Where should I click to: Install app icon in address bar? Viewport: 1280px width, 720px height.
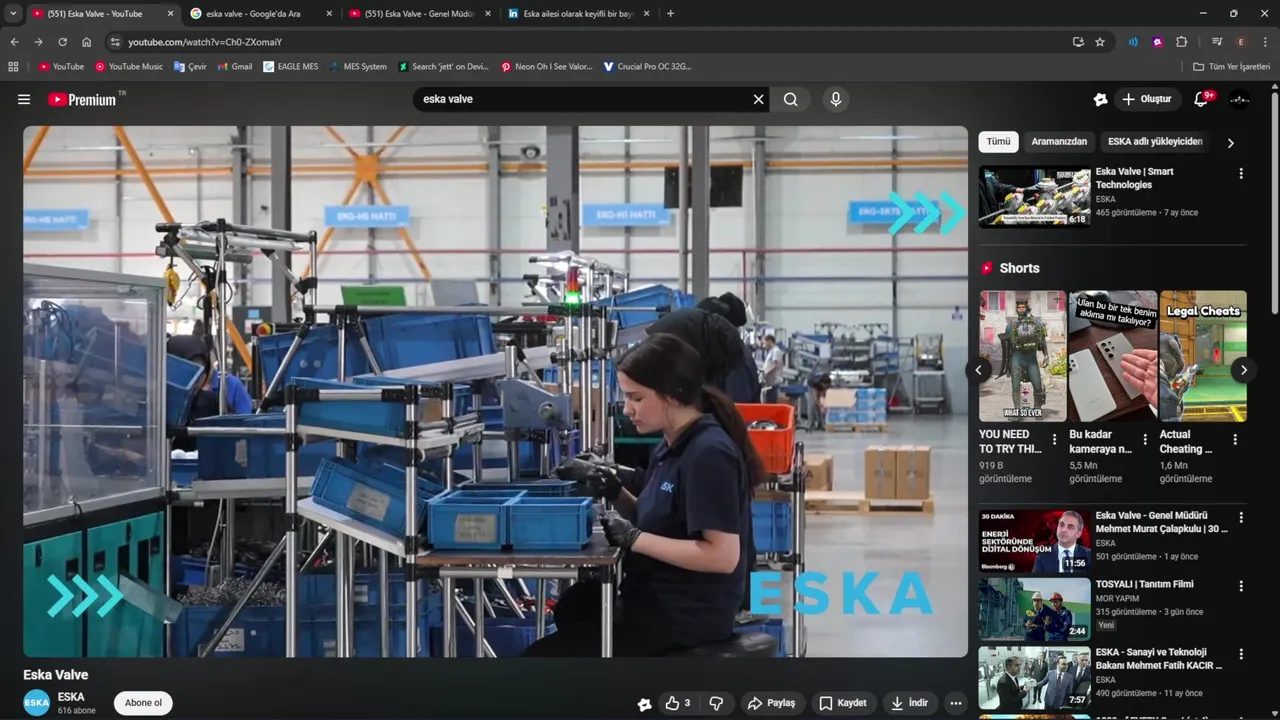(x=1078, y=42)
